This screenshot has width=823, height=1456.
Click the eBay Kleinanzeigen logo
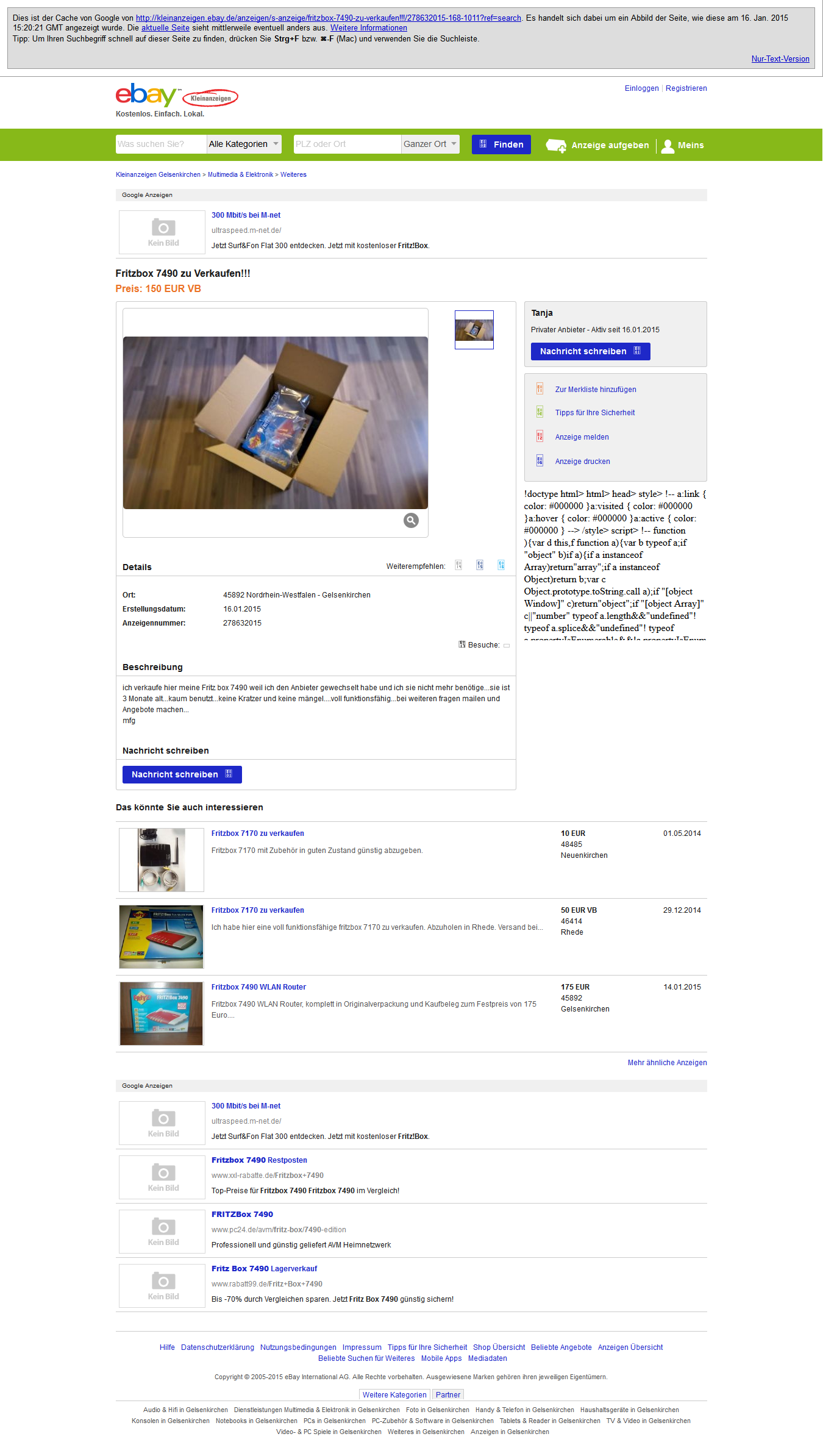click(177, 96)
